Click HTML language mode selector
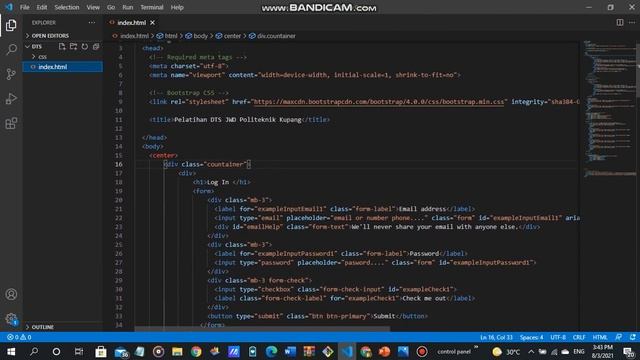Image resolution: width=640 pixels, height=360 pixels. pos(600,337)
